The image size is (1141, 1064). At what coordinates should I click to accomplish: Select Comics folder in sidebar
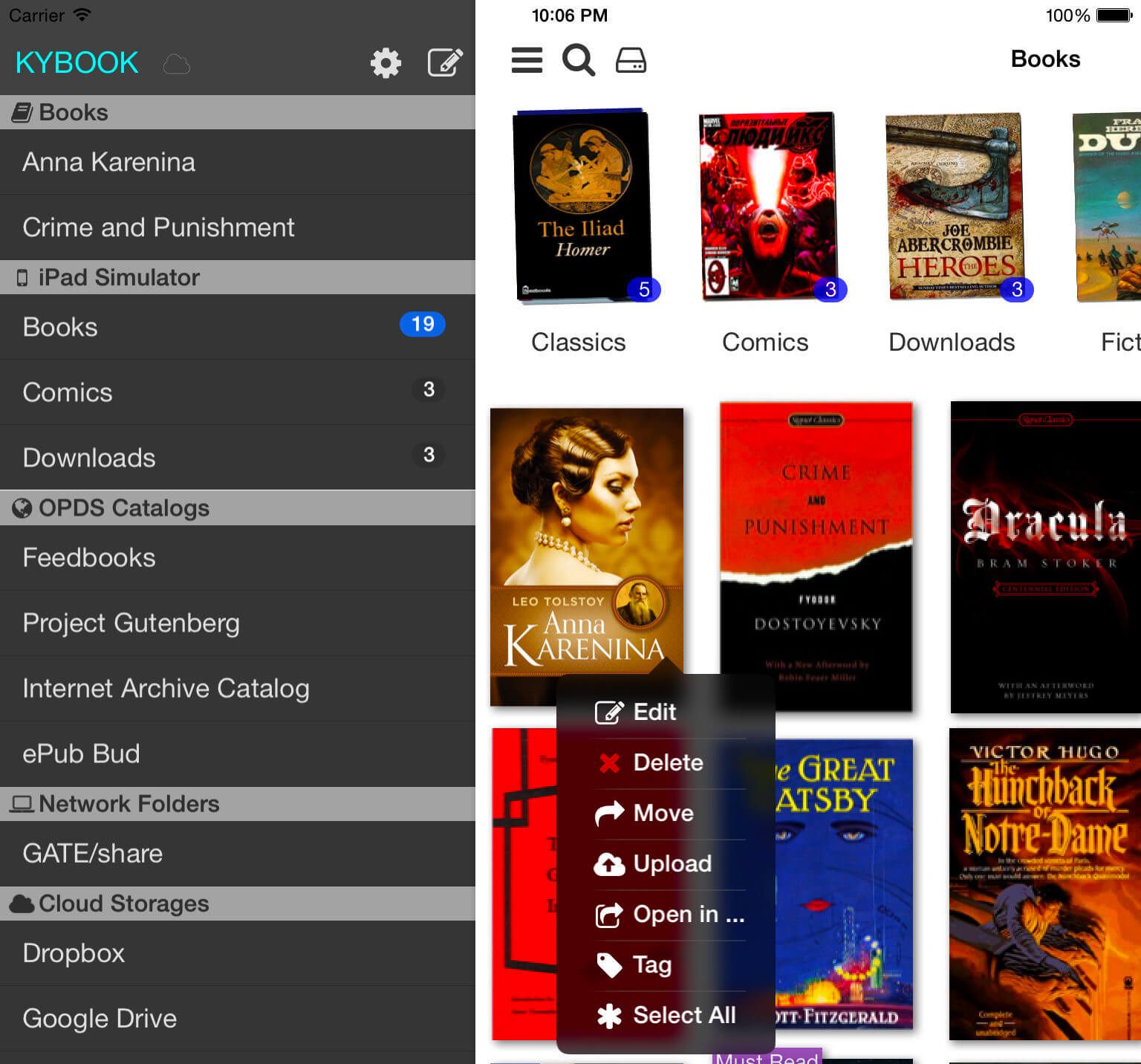(238, 392)
